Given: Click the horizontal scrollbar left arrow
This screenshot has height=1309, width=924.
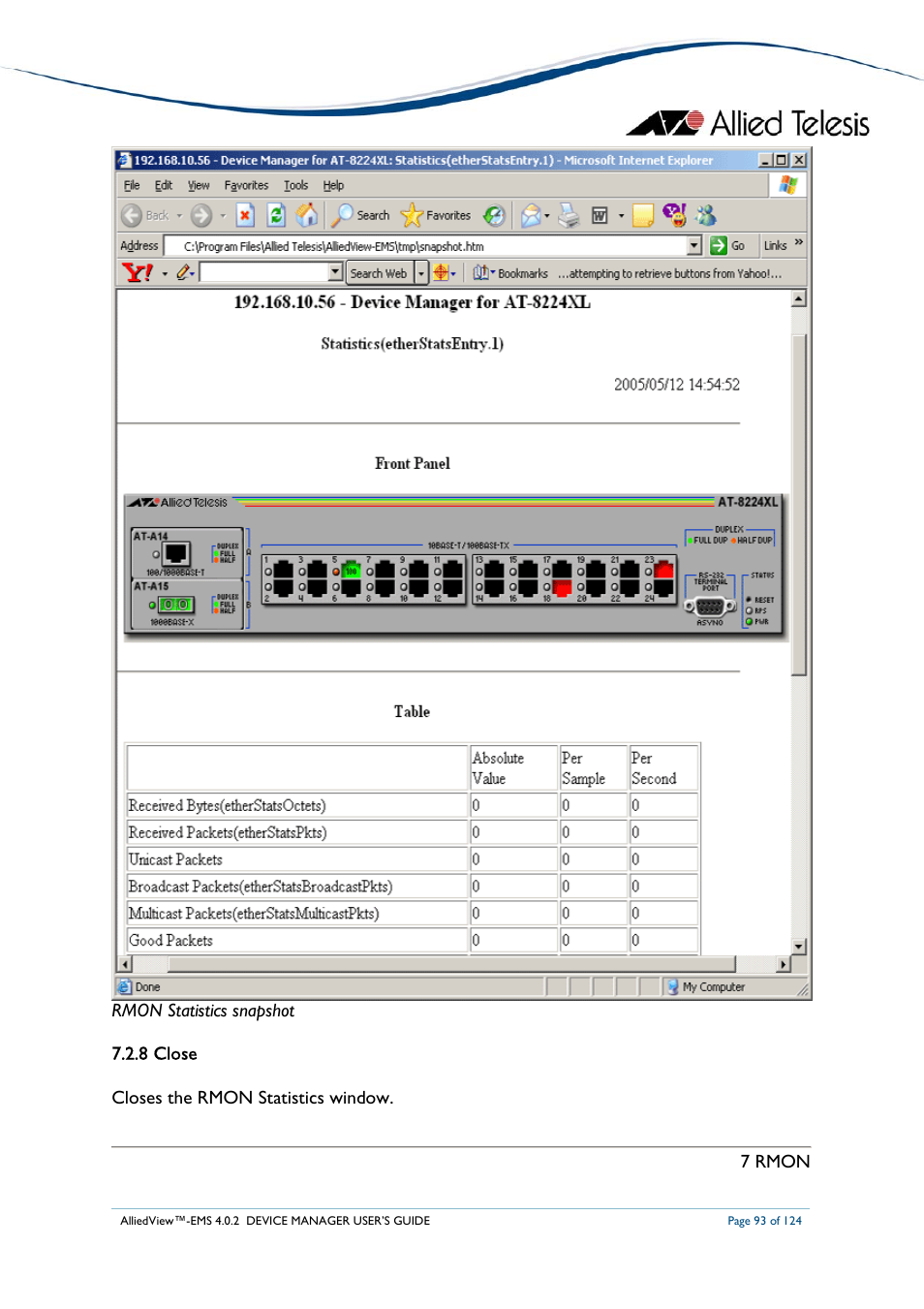Looking at the screenshot, I should [x=124, y=964].
